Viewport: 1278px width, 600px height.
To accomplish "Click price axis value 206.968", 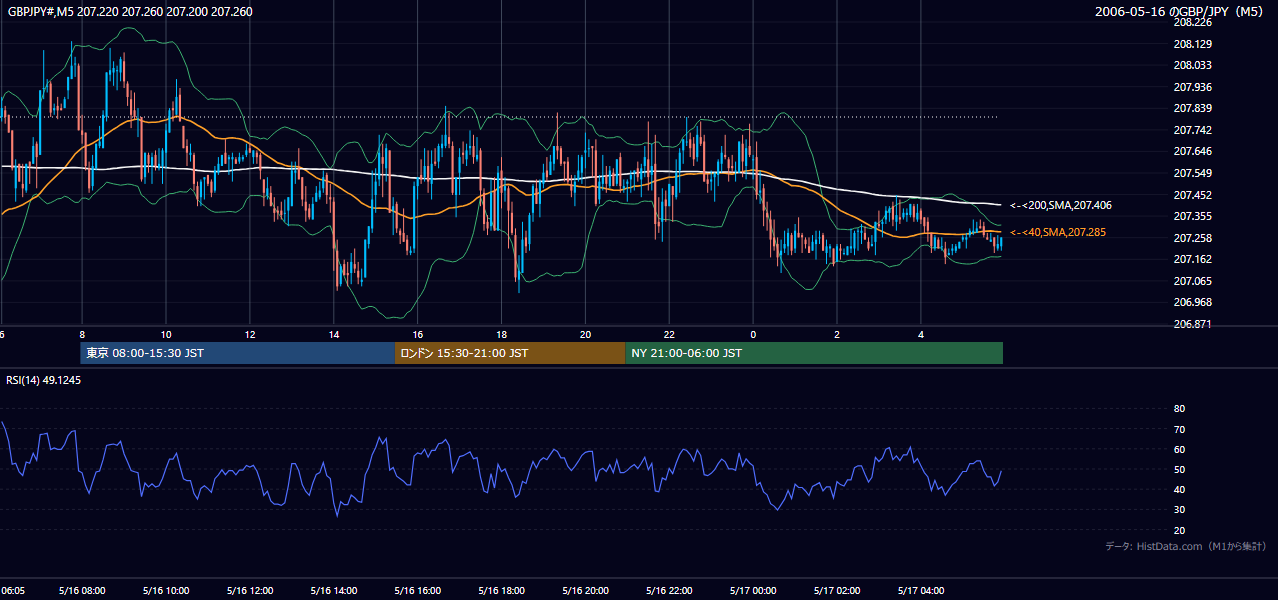I will pyautogui.click(x=1192, y=302).
